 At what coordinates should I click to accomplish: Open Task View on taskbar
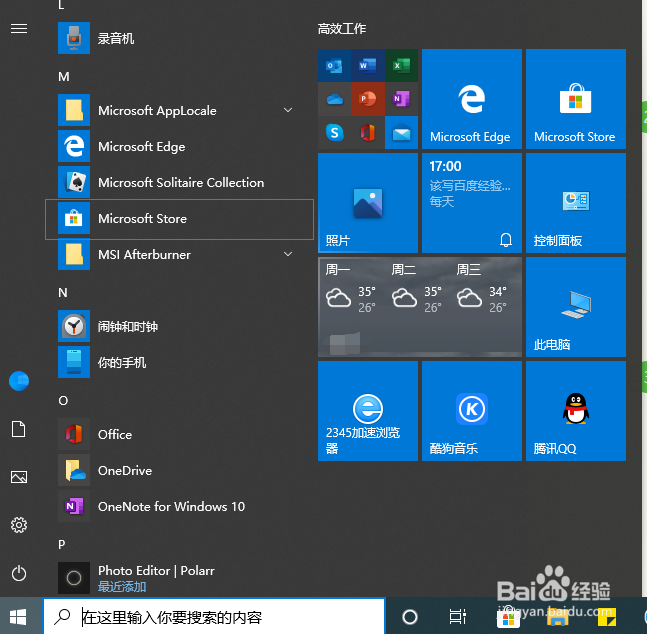(x=458, y=617)
